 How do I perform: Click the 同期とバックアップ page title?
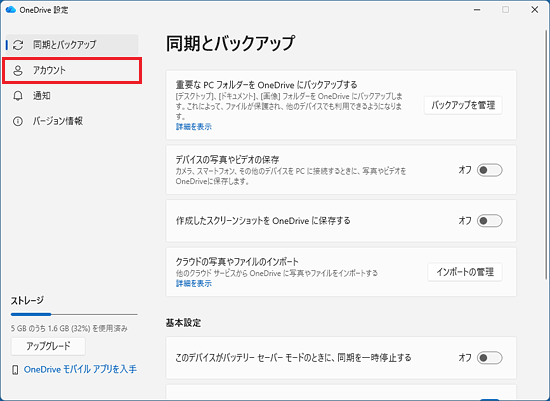pos(230,44)
